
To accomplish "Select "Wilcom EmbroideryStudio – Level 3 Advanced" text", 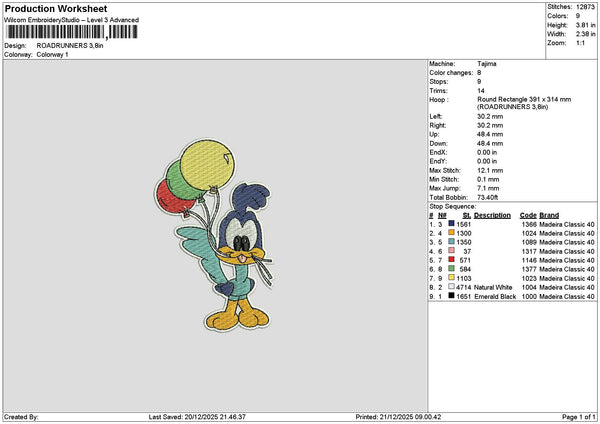I will (71, 20).
